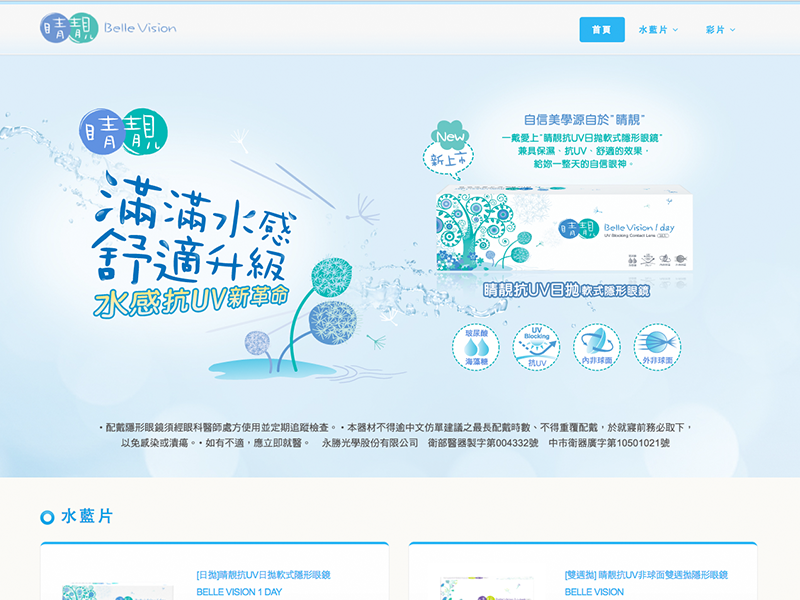Click the 中市衛器廣字第10501021號 text
The height and width of the screenshot is (600, 800).
609,443
